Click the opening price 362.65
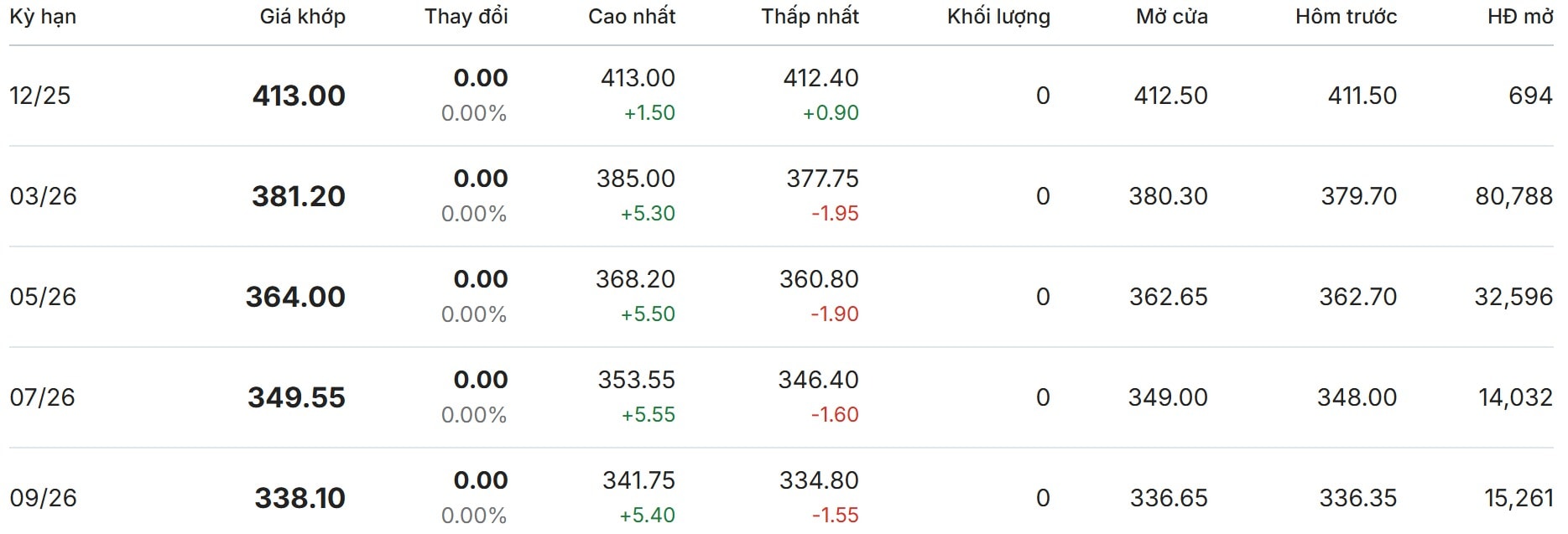The width and height of the screenshot is (1568, 534). point(1168,297)
